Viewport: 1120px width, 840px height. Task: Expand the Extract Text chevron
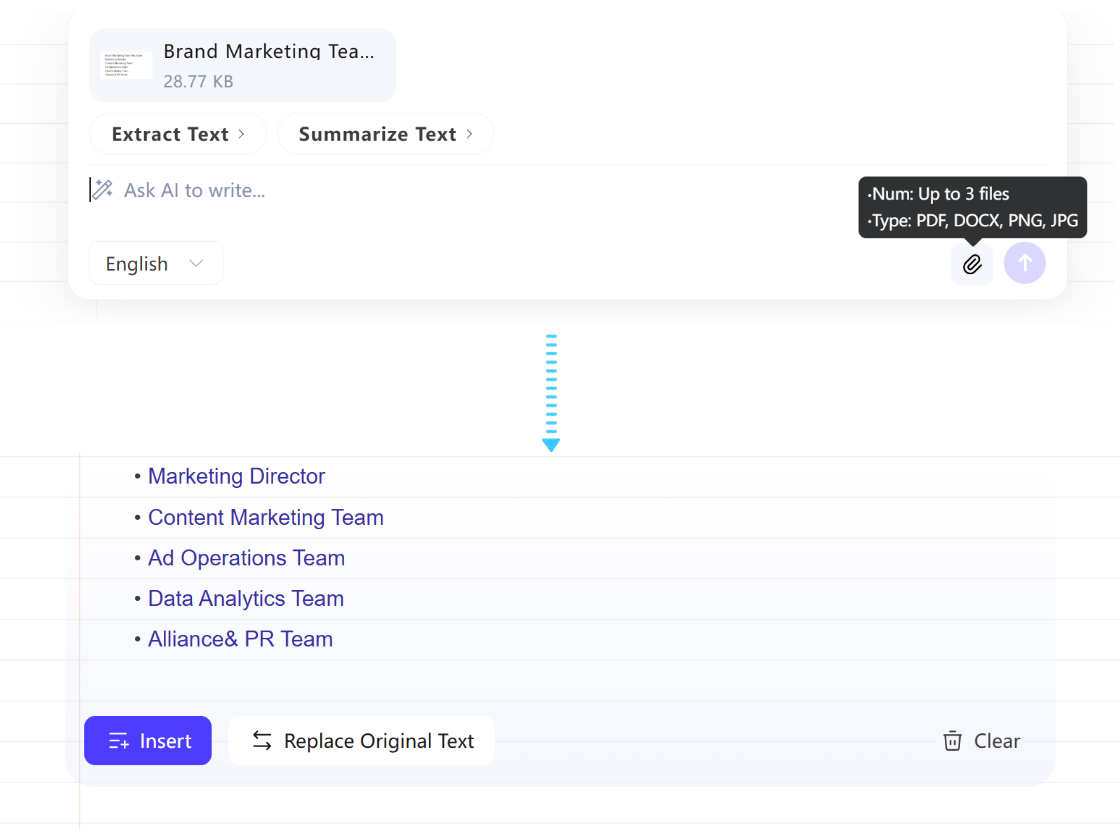pos(241,134)
